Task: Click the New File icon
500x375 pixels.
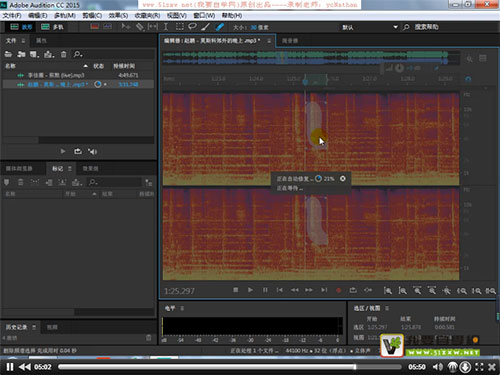Action: click(x=34, y=54)
